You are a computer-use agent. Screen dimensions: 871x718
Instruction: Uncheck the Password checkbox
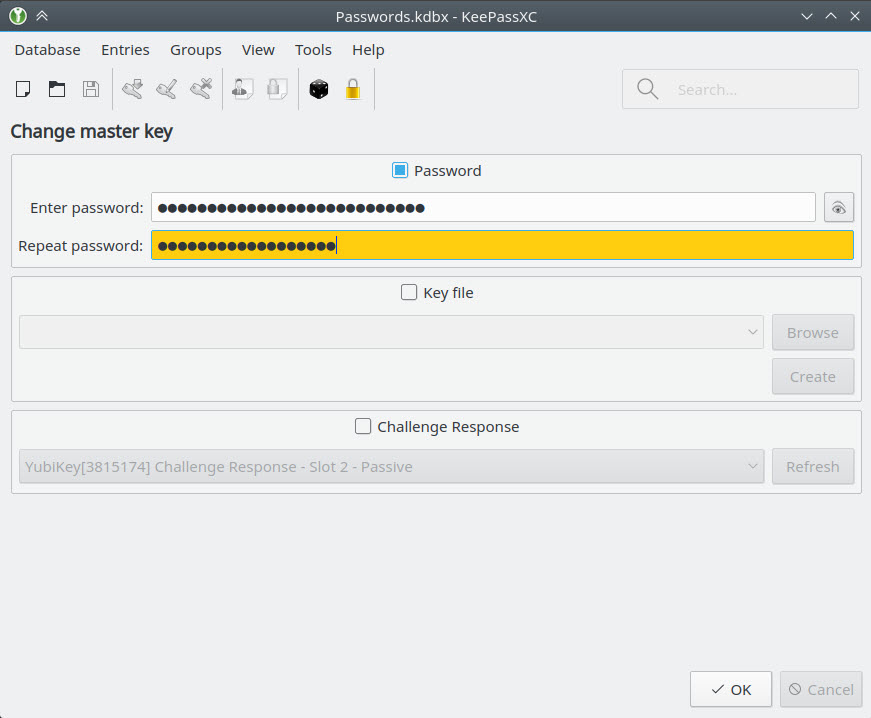tap(400, 170)
